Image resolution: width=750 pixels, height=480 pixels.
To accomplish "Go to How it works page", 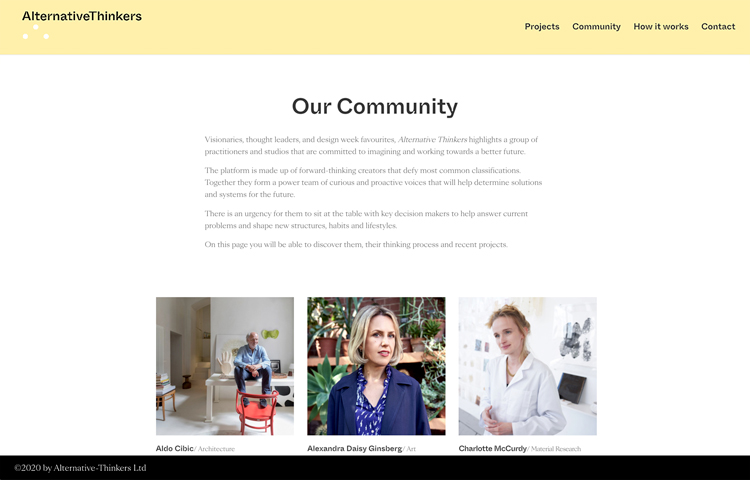I will pyautogui.click(x=661, y=27).
